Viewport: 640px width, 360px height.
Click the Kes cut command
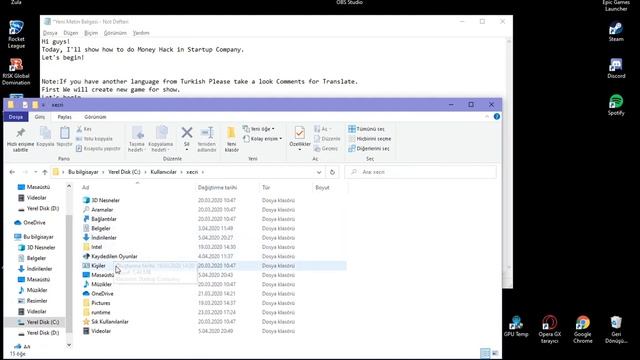pyautogui.click(x=84, y=129)
